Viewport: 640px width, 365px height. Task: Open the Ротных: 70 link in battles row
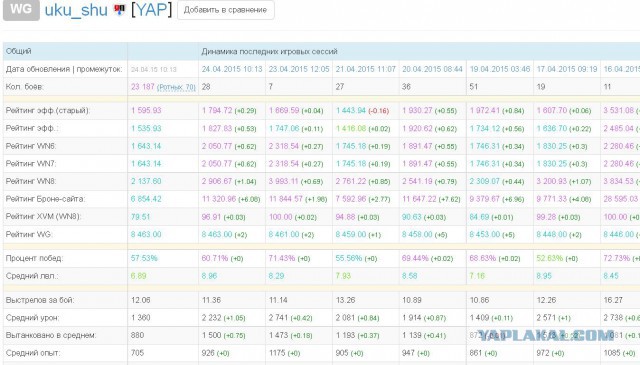coord(176,87)
